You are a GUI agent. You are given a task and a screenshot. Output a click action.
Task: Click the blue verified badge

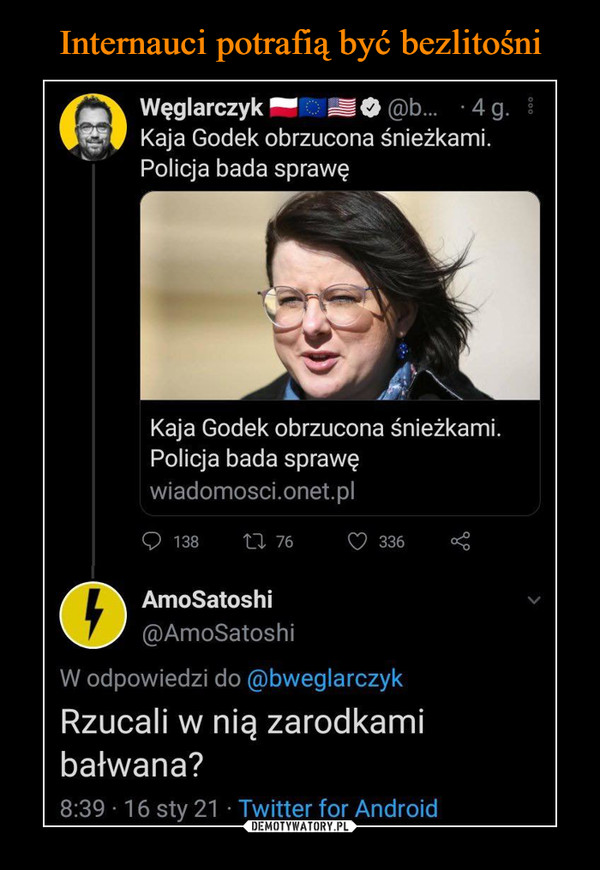(368, 108)
